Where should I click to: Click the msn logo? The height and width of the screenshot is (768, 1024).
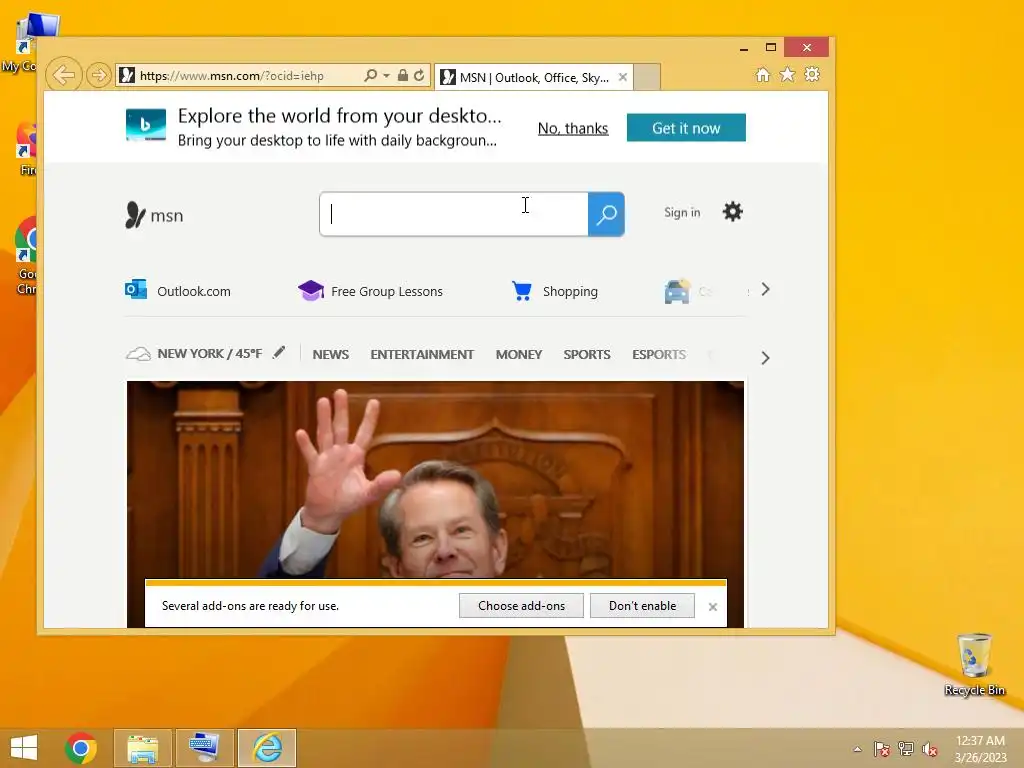(154, 215)
